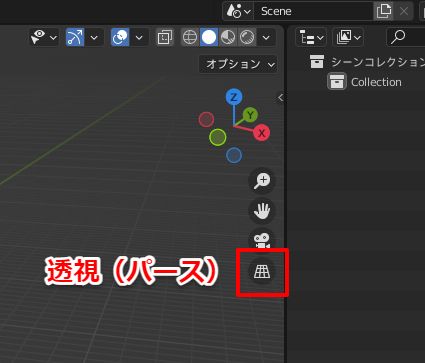
Task: Open the オプション dropdown
Action: (238, 64)
